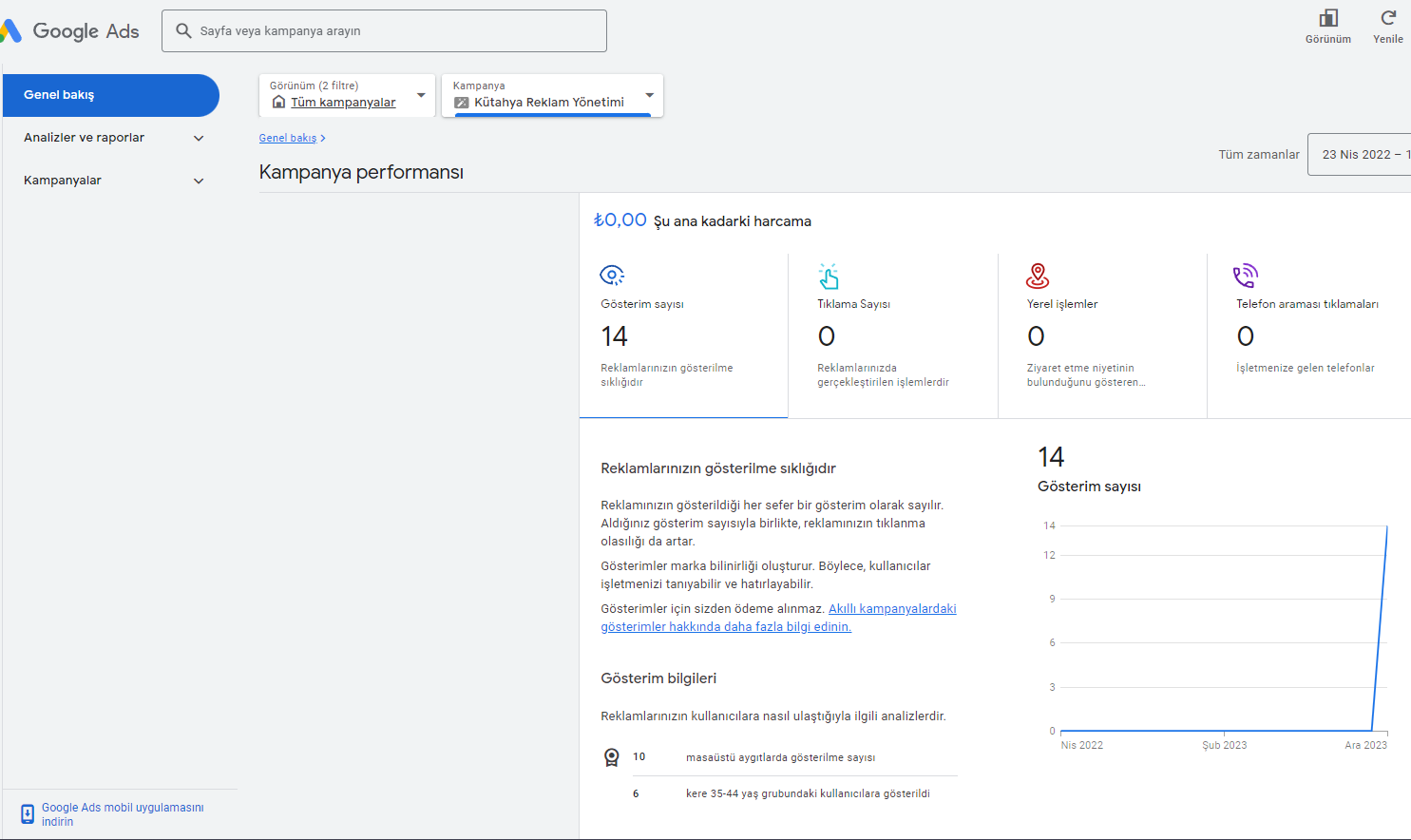
Task: Click the Yenile refresh icon
Action: pyautogui.click(x=1388, y=18)
